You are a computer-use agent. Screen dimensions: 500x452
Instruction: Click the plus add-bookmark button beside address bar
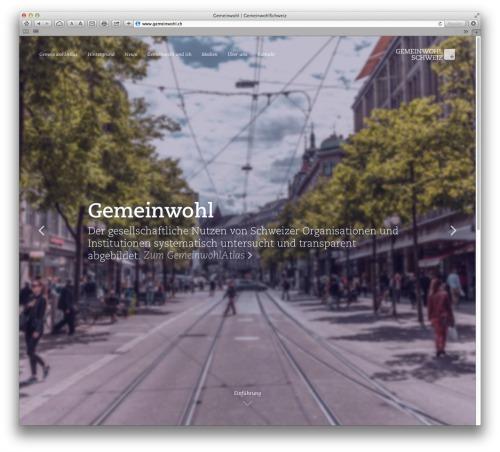128,24
